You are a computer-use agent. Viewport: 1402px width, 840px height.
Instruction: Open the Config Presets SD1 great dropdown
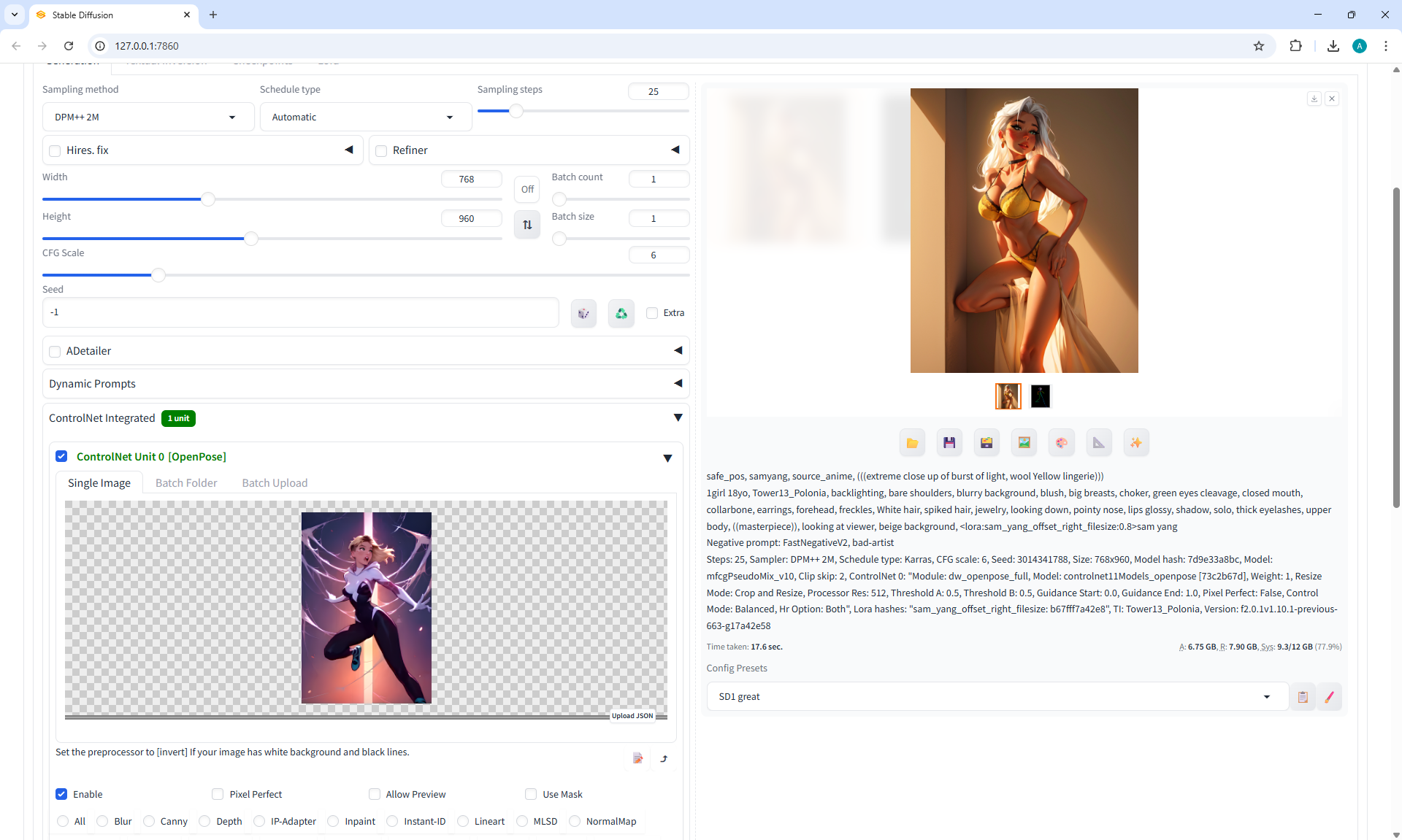point(993,696)
